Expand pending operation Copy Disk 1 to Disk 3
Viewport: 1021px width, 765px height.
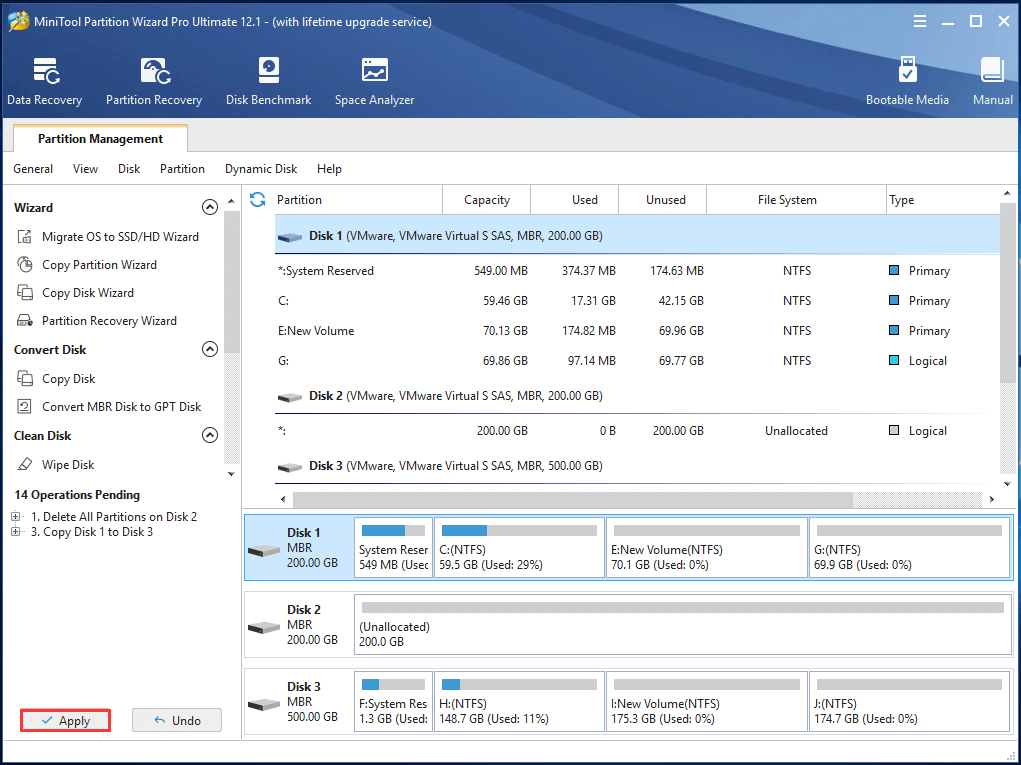coord(16,532)
